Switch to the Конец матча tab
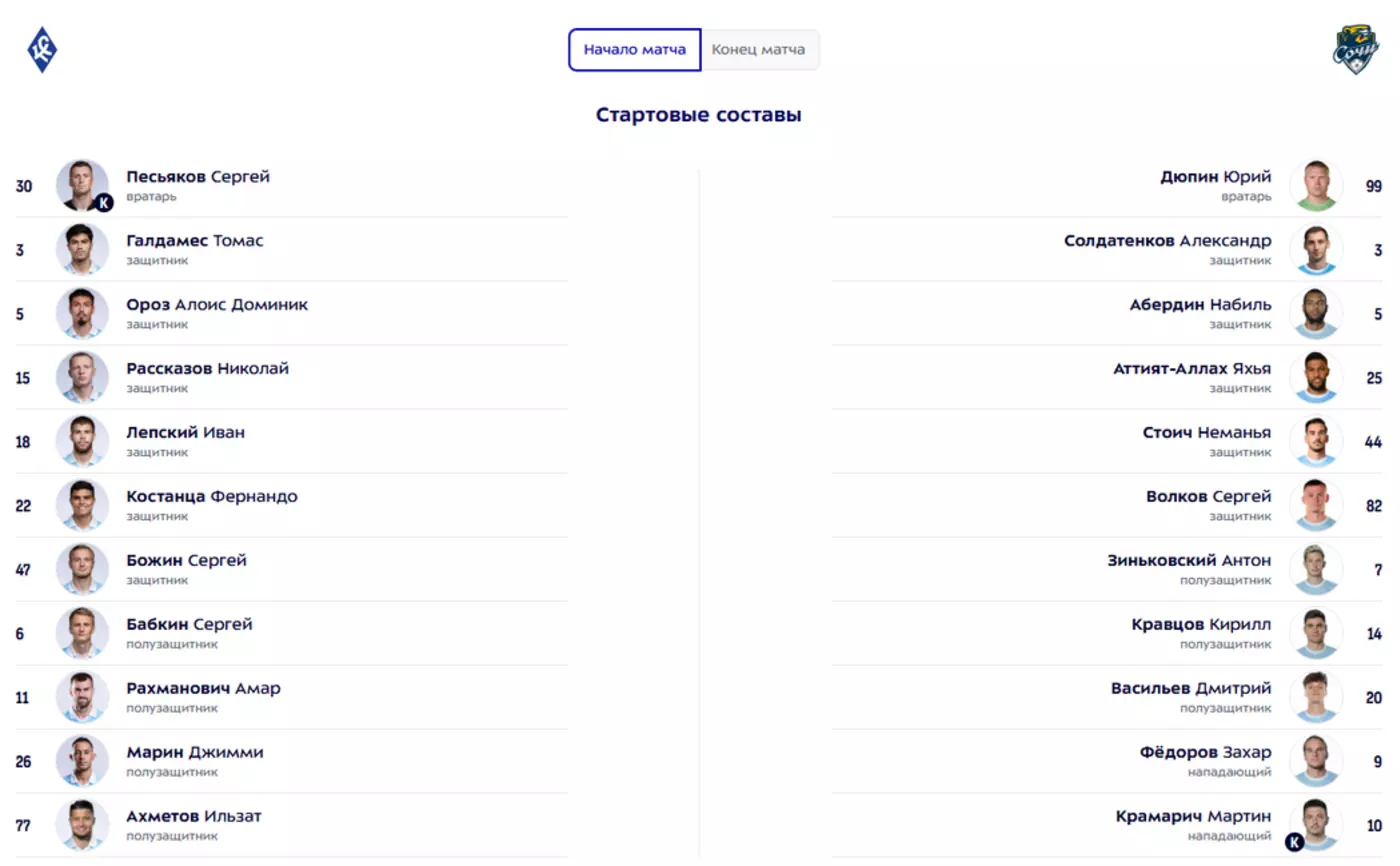The width and height of the screenshot is (1400, 866). click(x=758, y=49)
